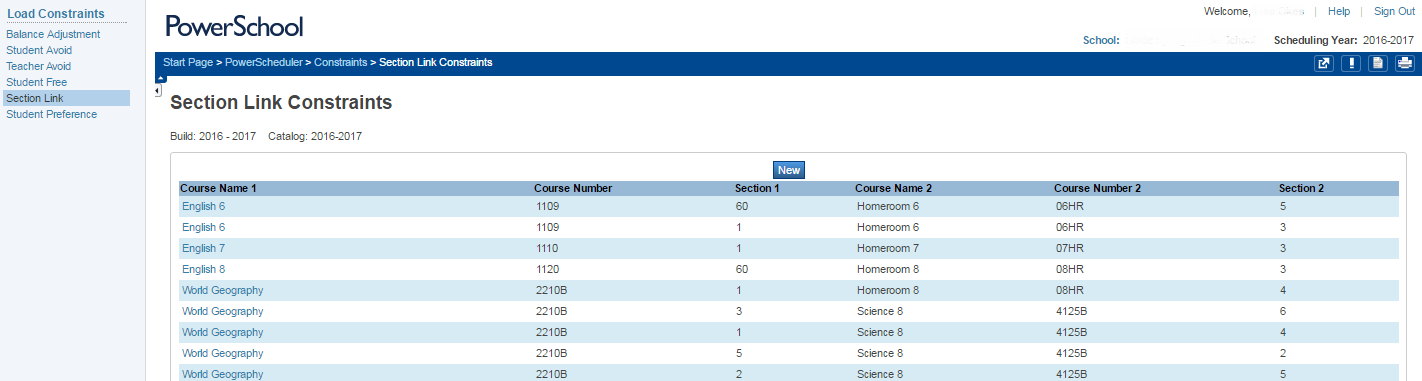Sign out of PowerSchool
The height and width of the screenshot is (381, 1422).
[1394, 11]
